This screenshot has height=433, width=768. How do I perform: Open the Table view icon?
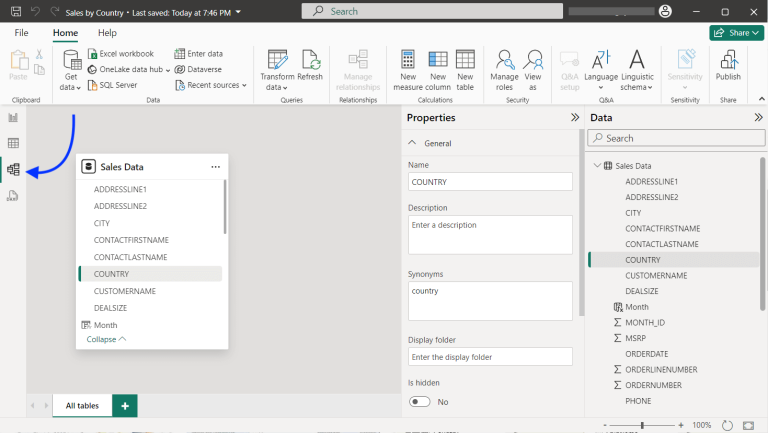(13, 143)
